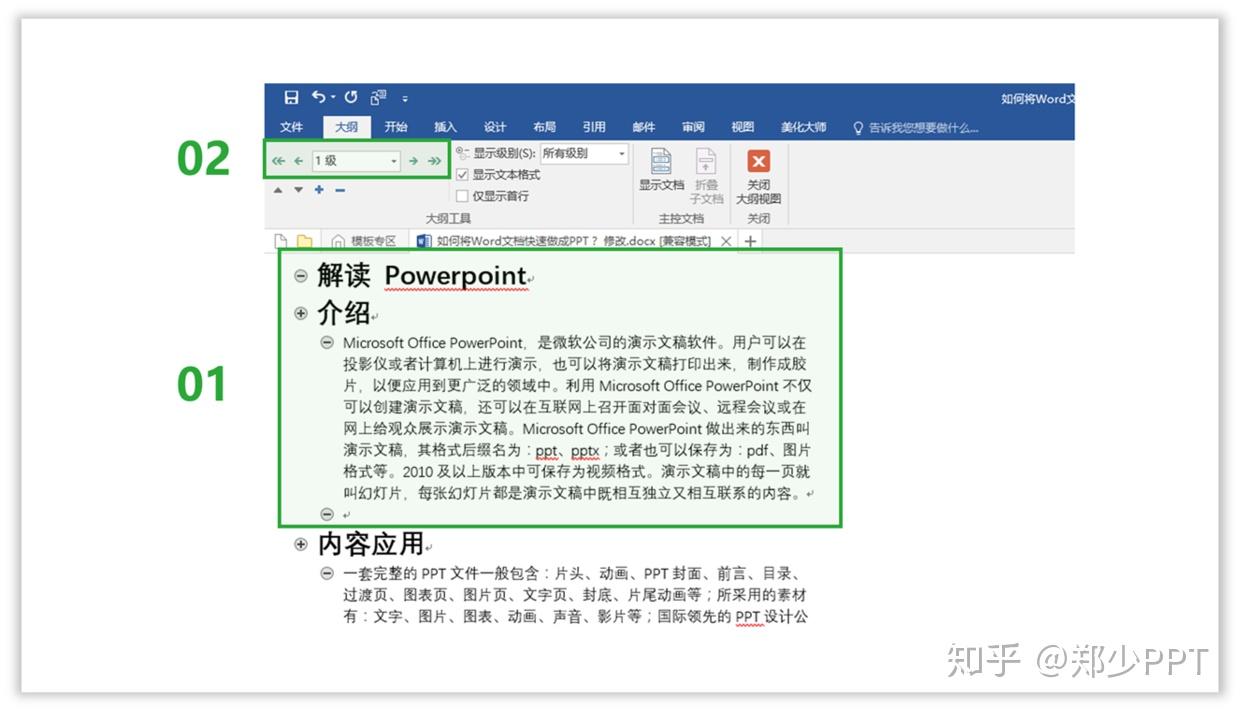Select the 大纲 ribbon tab

point(346,127)
